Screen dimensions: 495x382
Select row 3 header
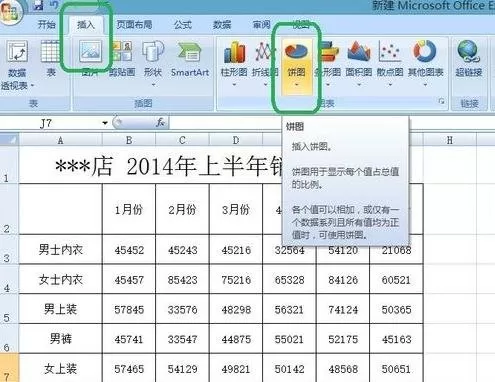(9, 249)
